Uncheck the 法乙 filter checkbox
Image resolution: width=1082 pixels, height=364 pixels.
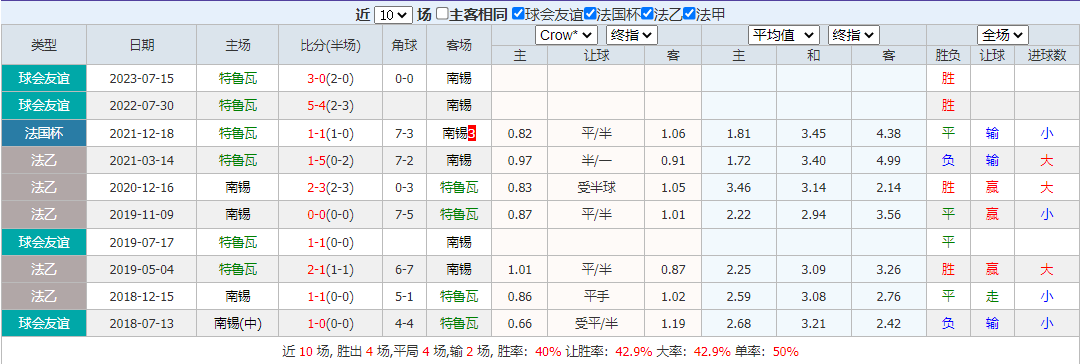[647, 14]
